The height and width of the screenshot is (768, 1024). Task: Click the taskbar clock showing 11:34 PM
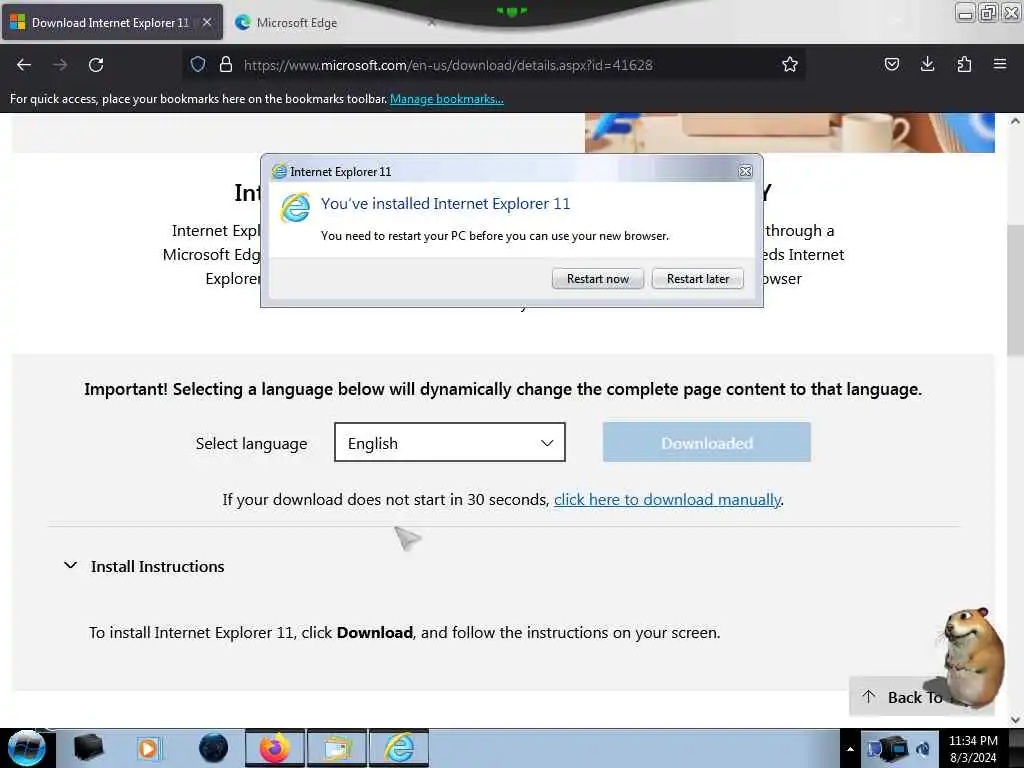coord(973,749)
